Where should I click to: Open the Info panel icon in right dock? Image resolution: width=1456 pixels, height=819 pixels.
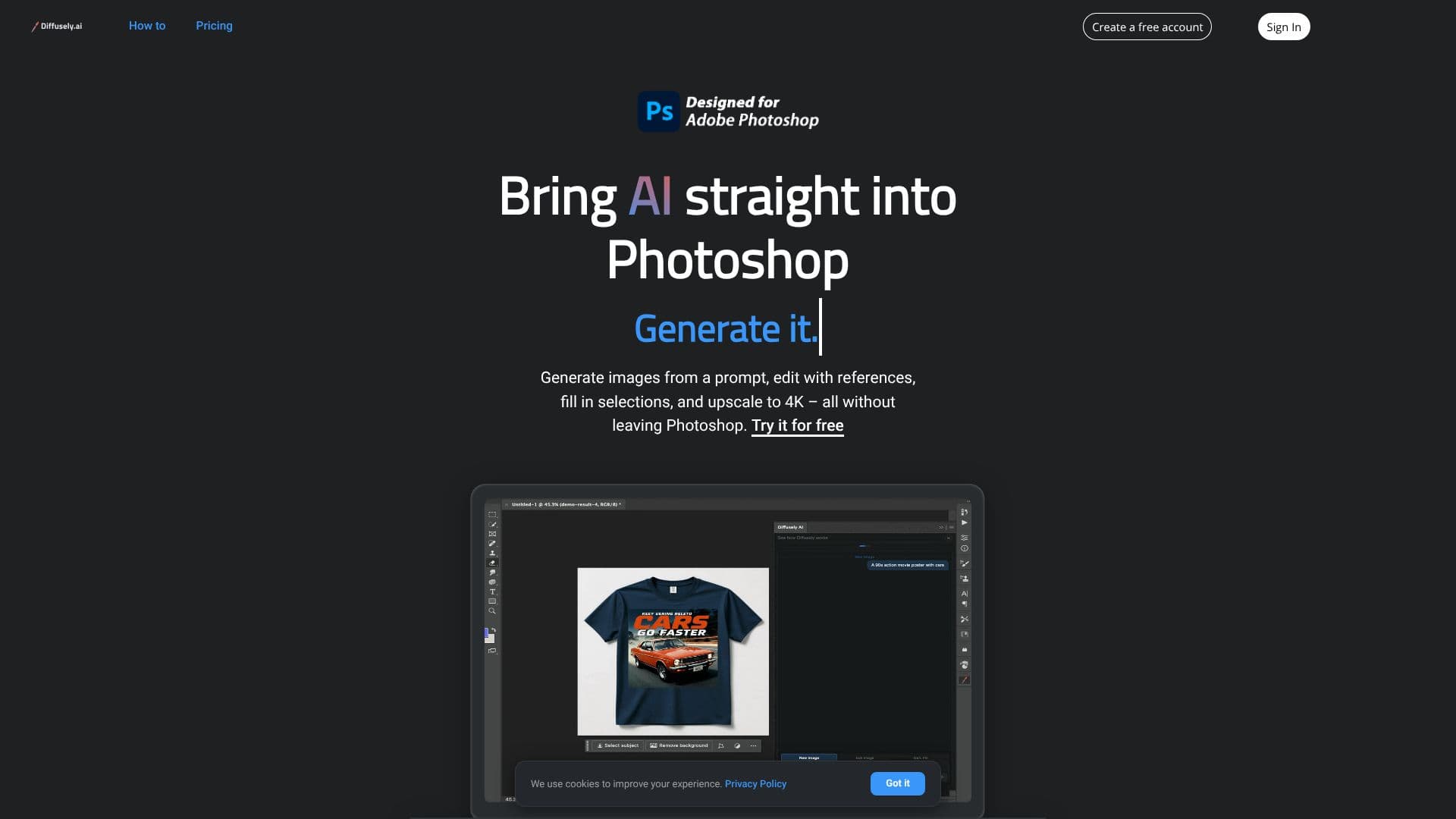coord(964,548)
